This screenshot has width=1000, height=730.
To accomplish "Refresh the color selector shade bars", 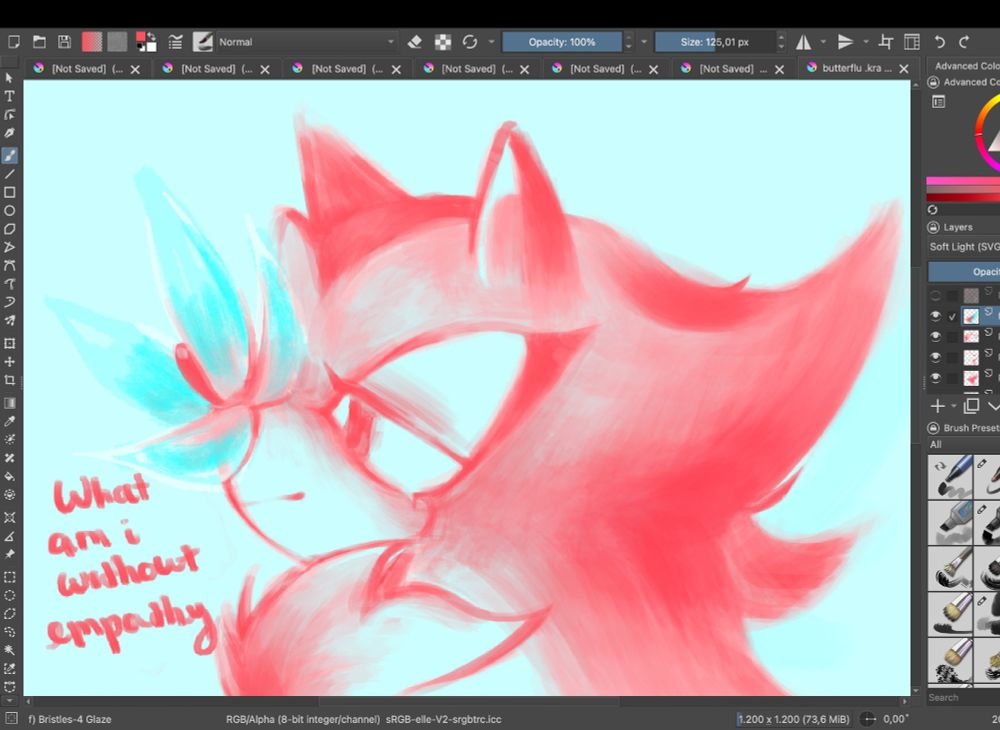I will [x=932, y=210].
